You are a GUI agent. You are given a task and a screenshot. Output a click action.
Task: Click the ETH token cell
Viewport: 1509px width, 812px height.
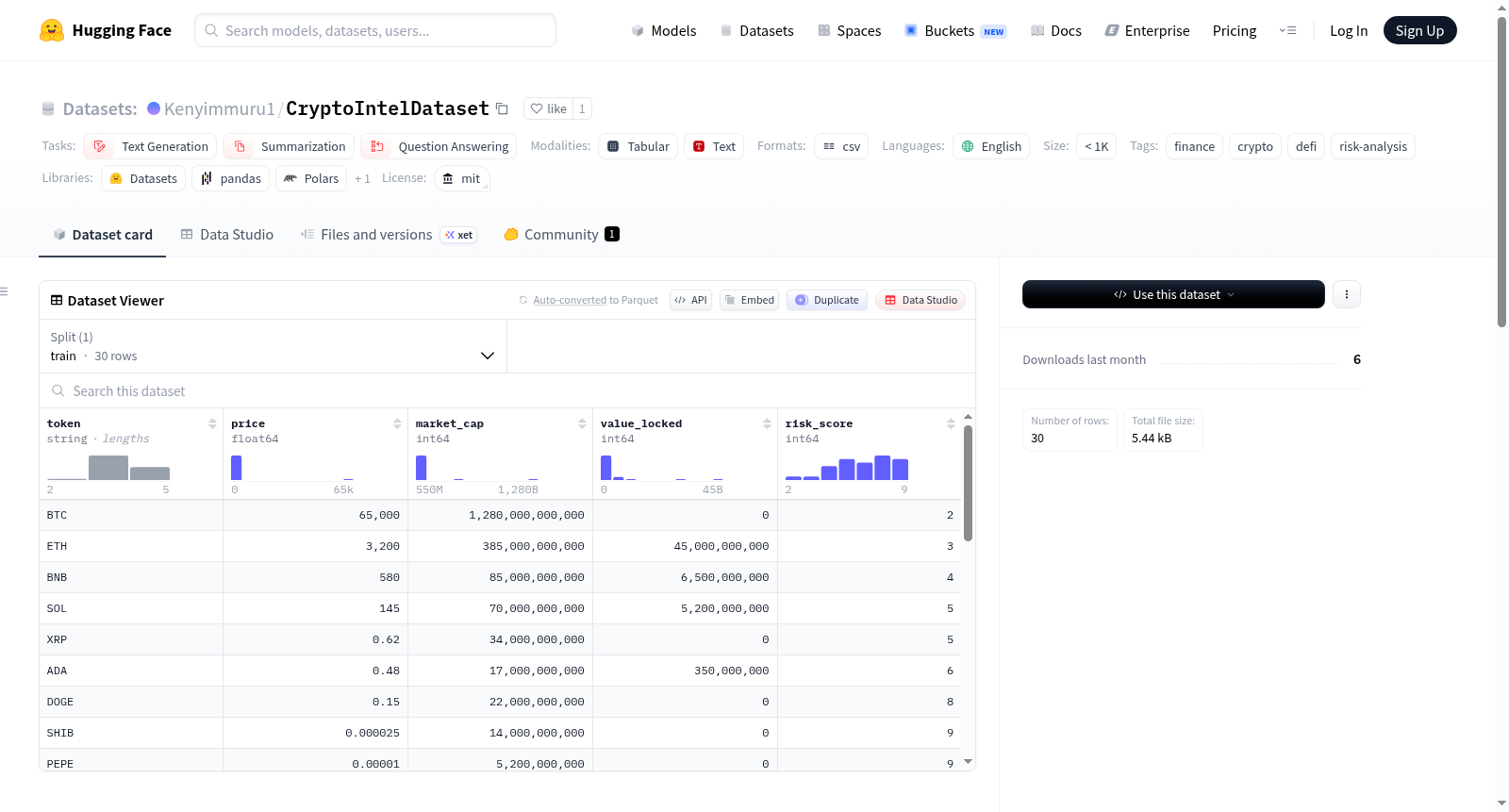[x=131, y=546]
